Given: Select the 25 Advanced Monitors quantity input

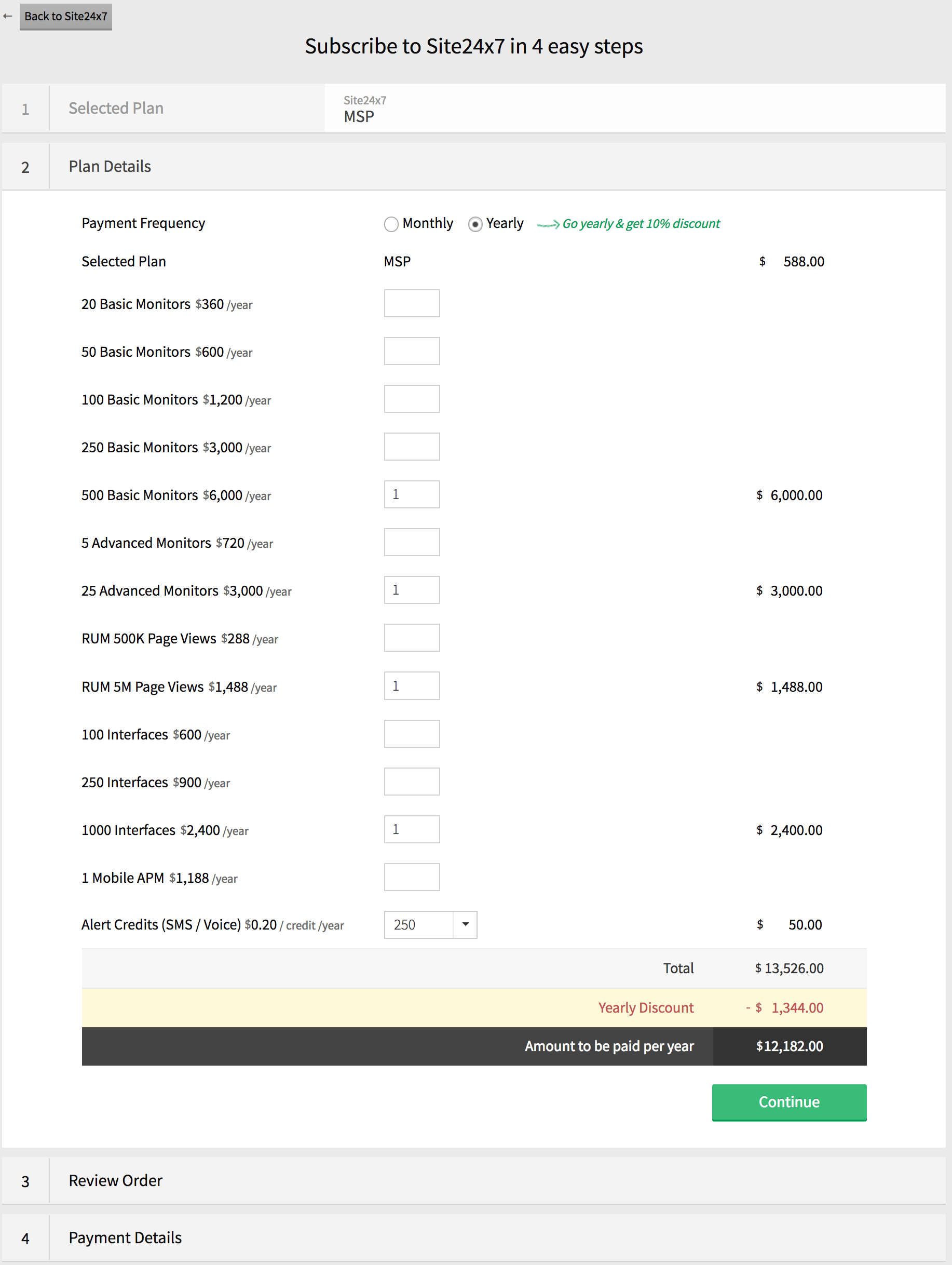Looking at the screenshot, I should pos(412,589).
